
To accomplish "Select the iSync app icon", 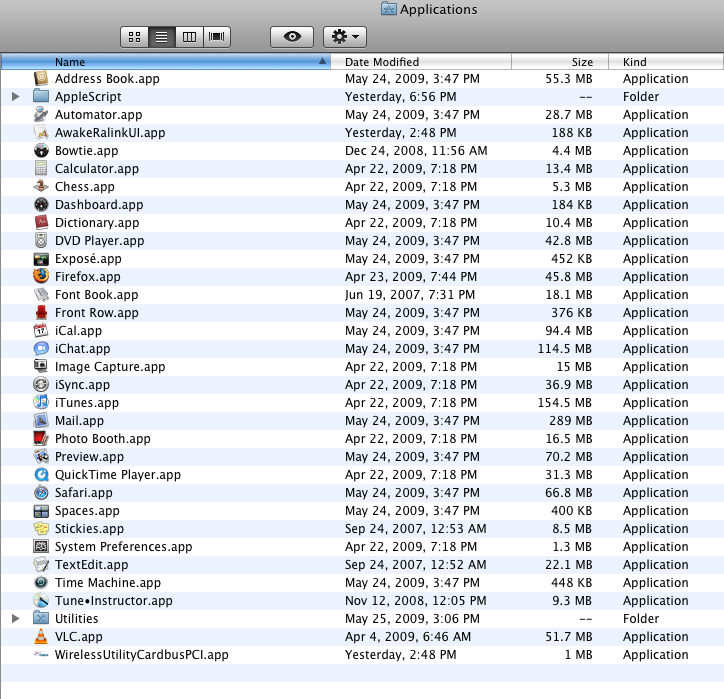I will pyautogui.click(x=41, y=385).
